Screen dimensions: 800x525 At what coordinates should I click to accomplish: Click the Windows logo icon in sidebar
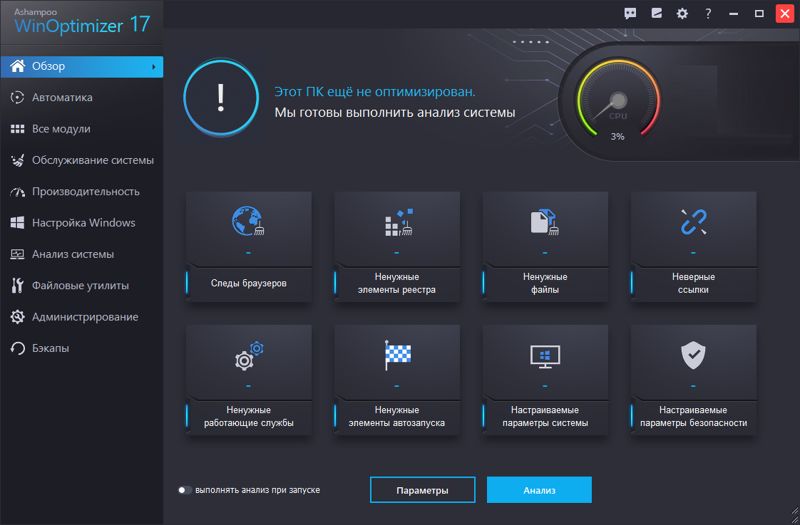click(x=17, y=223)
